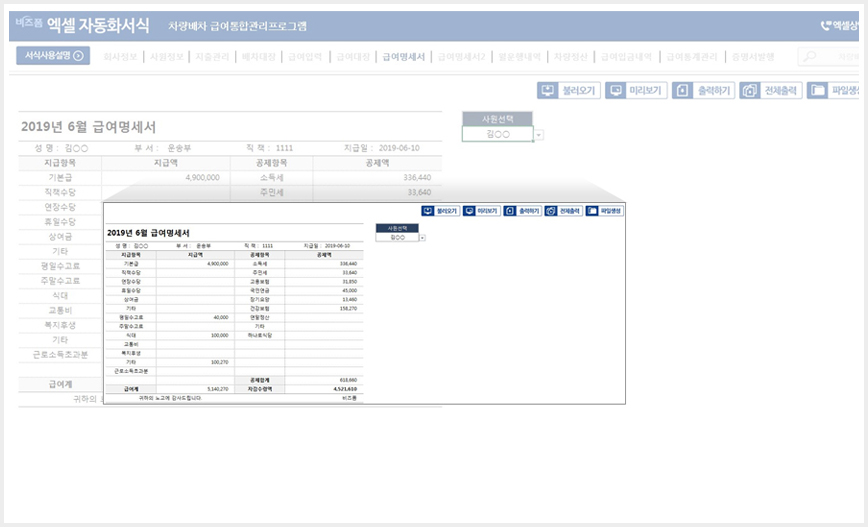Click the 평일수고료 row label in the background sheet

pyautogui.click(x=60, y=266)
